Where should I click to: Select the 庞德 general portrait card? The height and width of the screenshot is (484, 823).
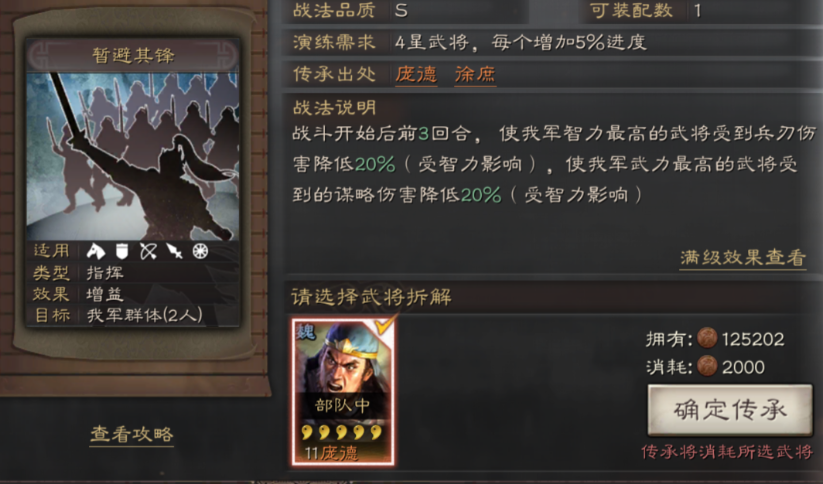[343, 391]
